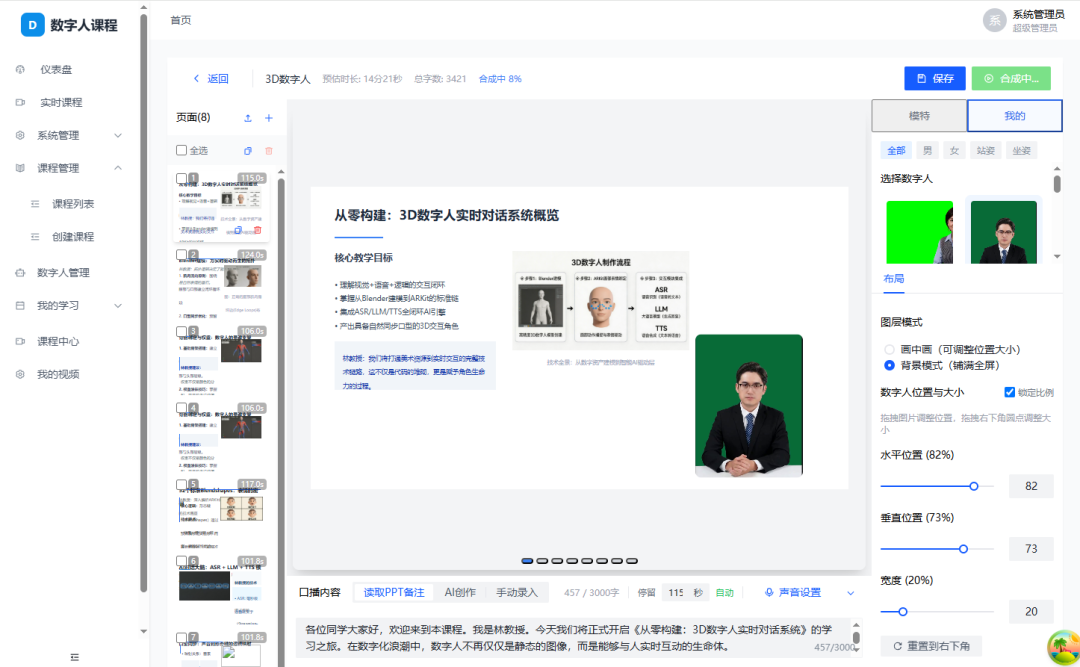Switch to the 模特 tab

[x=920, y=116]
